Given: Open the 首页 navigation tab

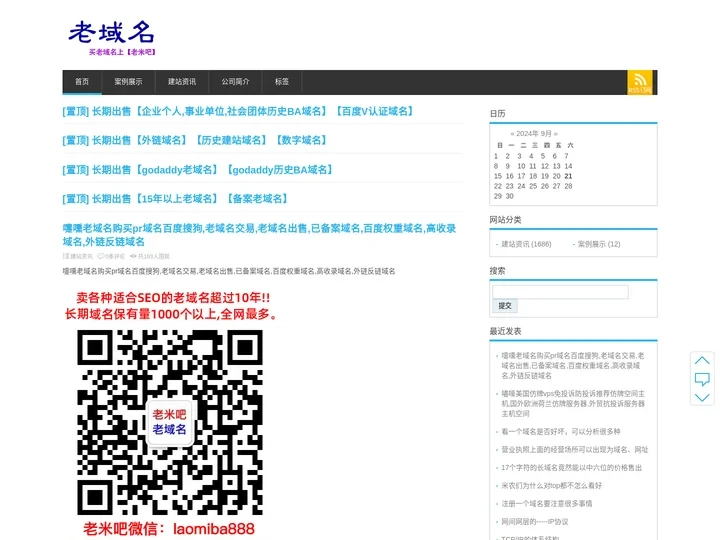Looking at the screenshot, I should (82, 82).
